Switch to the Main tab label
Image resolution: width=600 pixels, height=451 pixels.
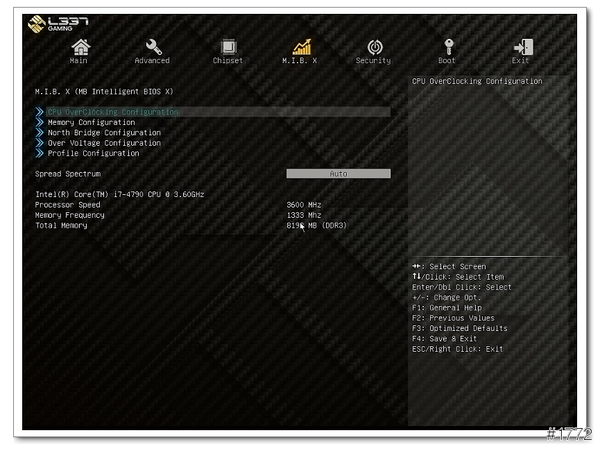pos(78,60)
